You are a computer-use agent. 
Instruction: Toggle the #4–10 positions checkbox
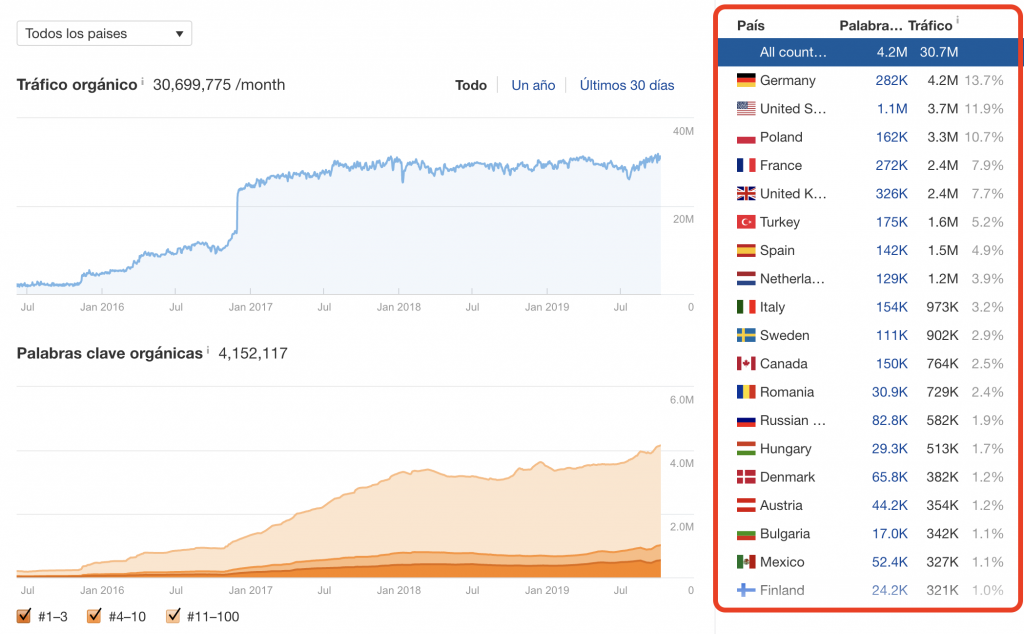point(95,616)
